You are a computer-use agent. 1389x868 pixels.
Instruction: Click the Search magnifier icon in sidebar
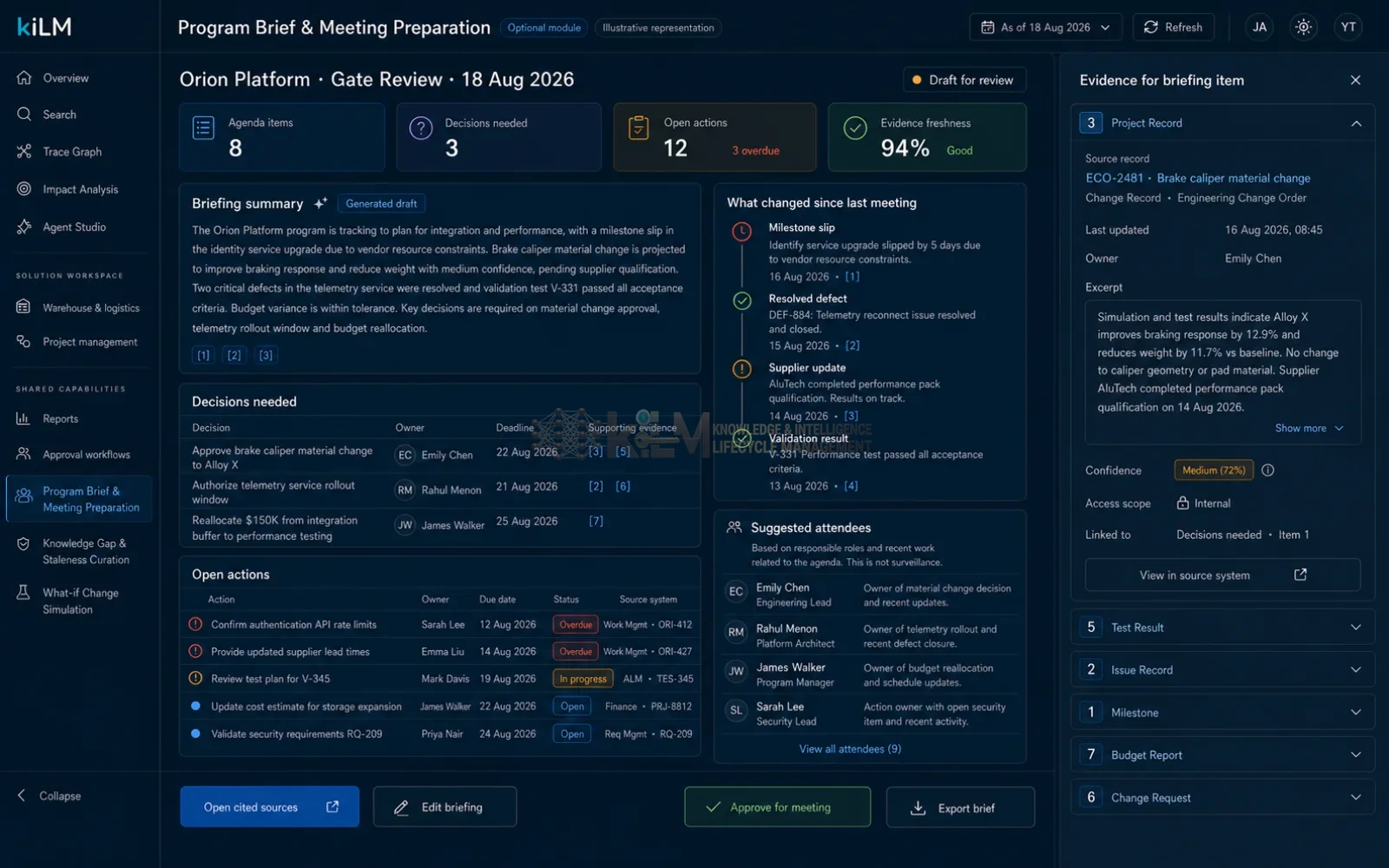tap(24, 114)
